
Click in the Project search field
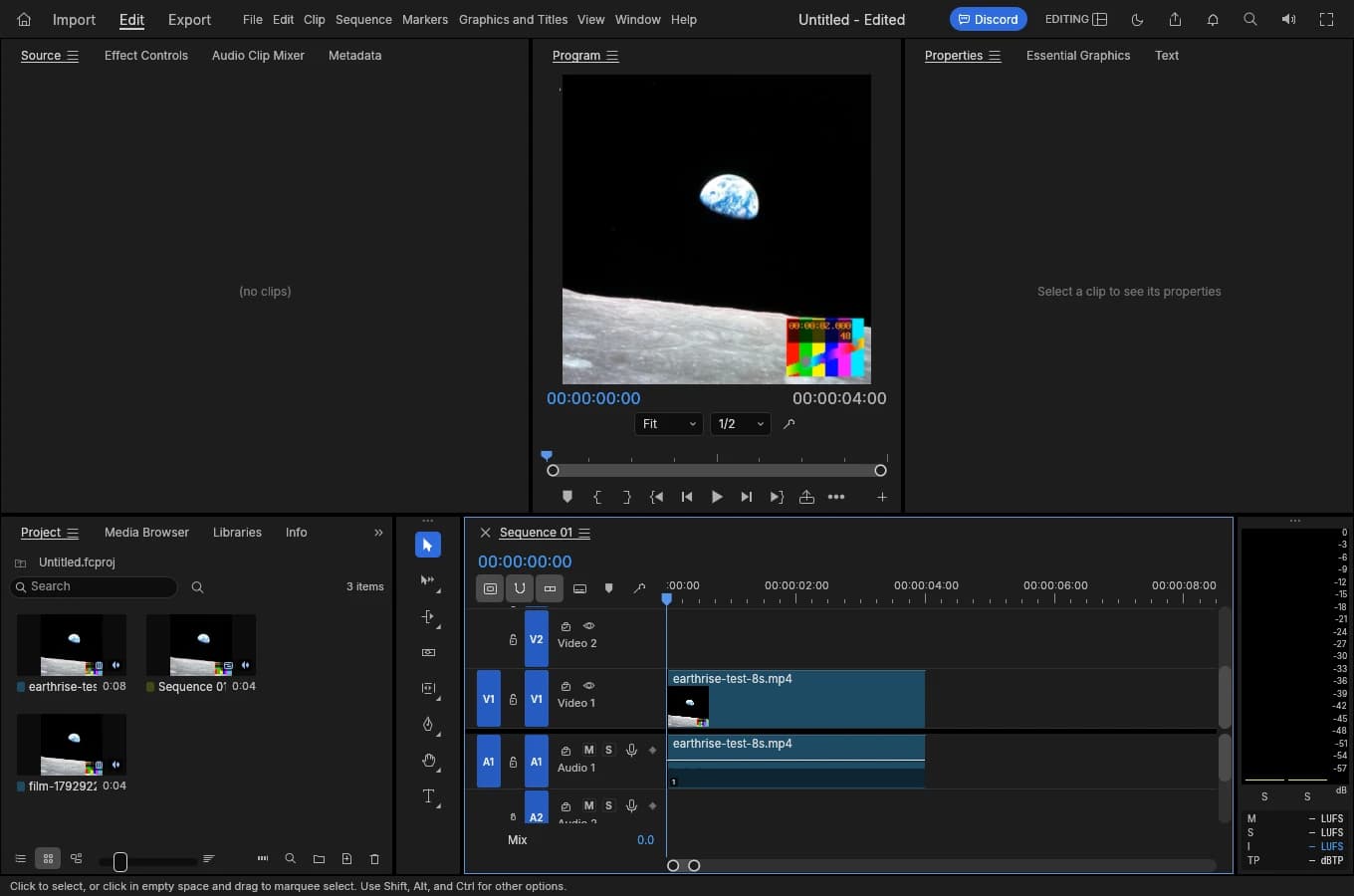click(94, 587)
